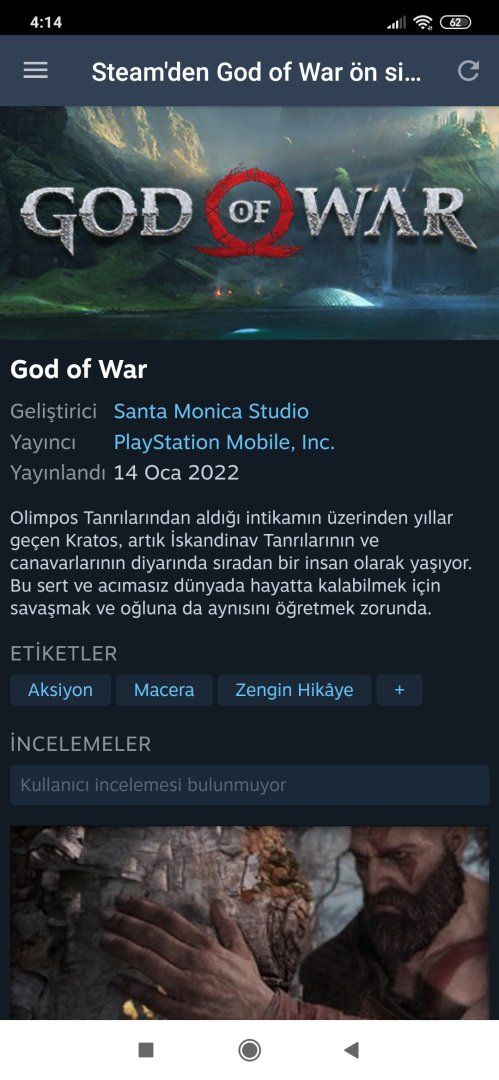Tap the header title Steam'den God of War
The image size is (499, 1080).
(x=256, y=72)
